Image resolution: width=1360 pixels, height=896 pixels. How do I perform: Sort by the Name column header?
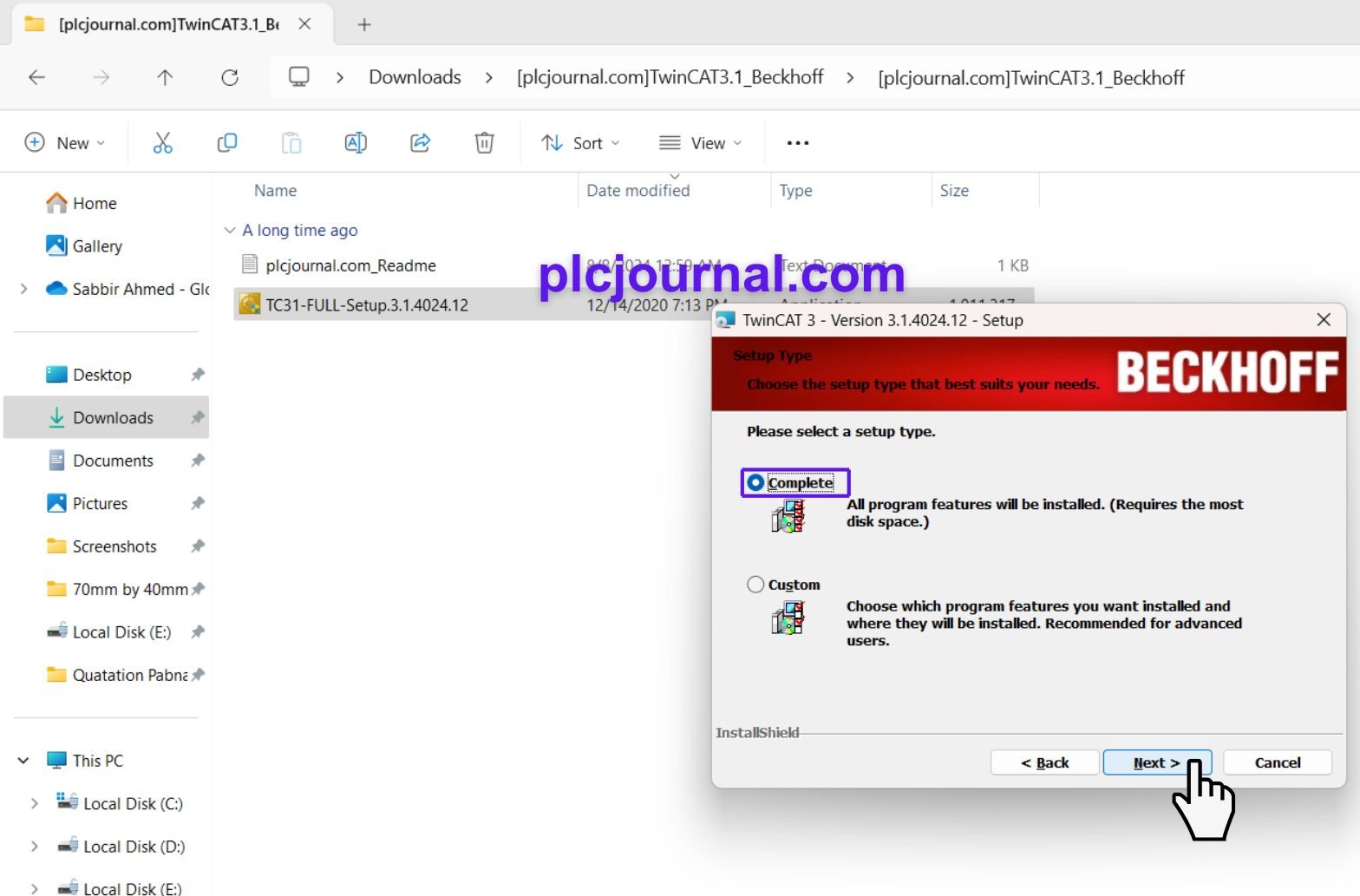click(275, 191)
